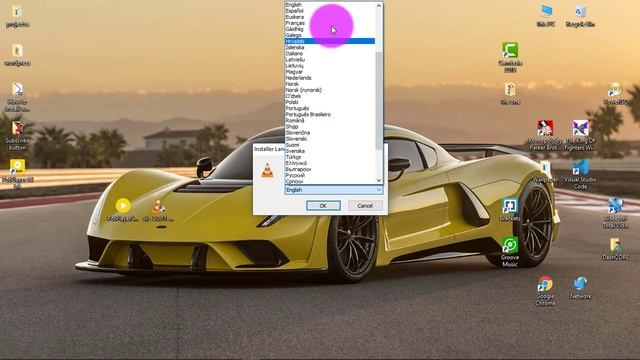Select Slovenski in the language list

[x=330, y=139]
